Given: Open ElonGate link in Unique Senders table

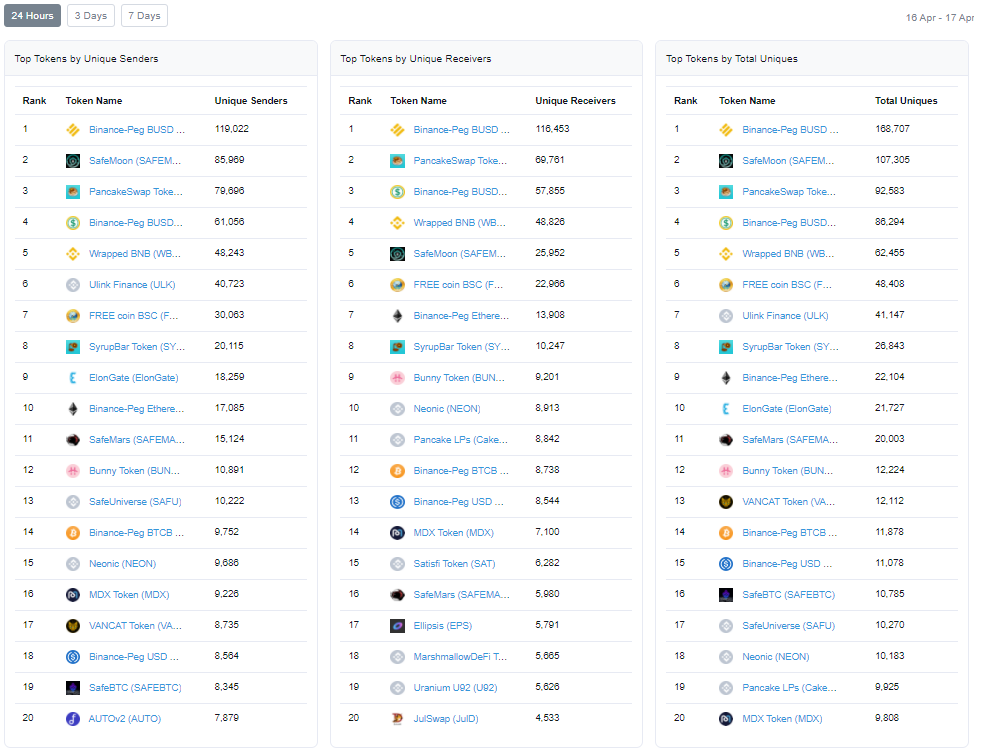Looking at the screenshot, I should (134, 377).
